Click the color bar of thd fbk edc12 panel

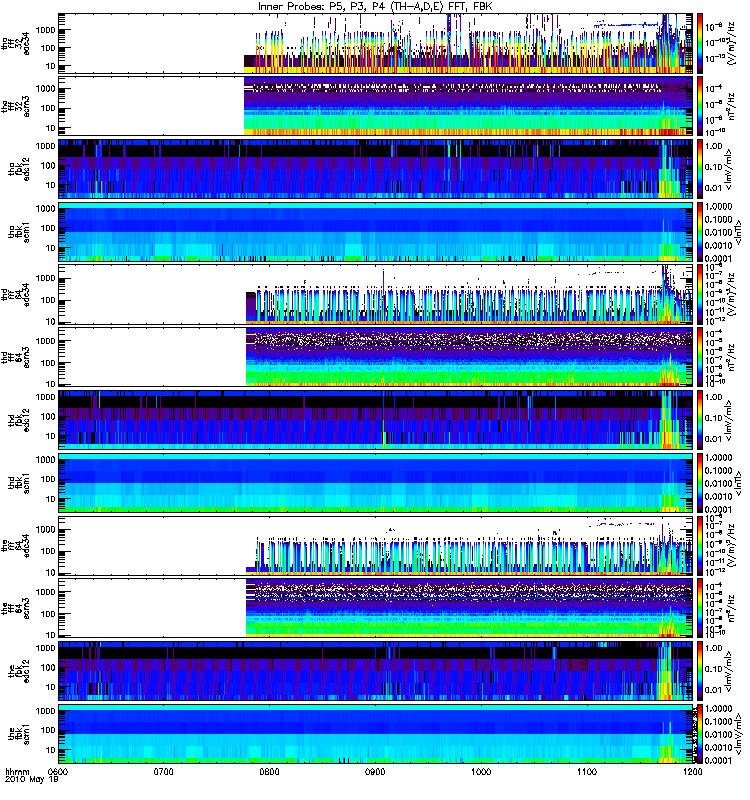click(699, 420)
